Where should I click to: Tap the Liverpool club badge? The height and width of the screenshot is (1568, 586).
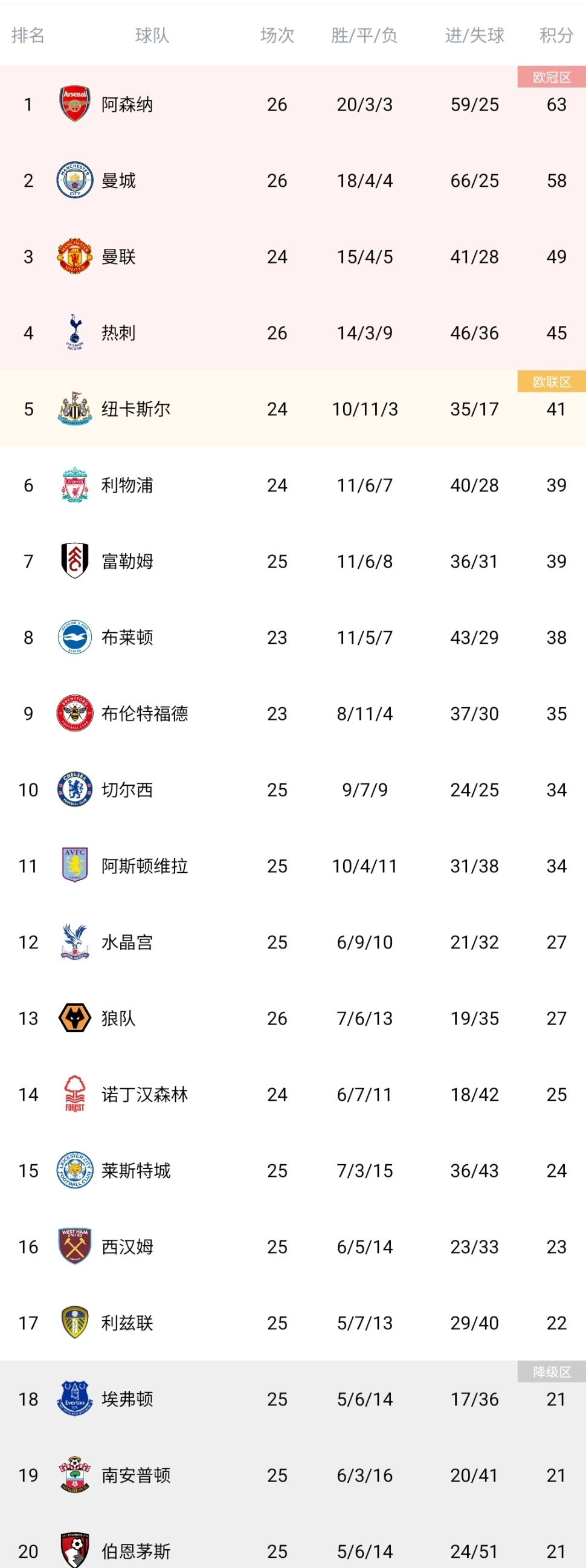click(75, 485)
